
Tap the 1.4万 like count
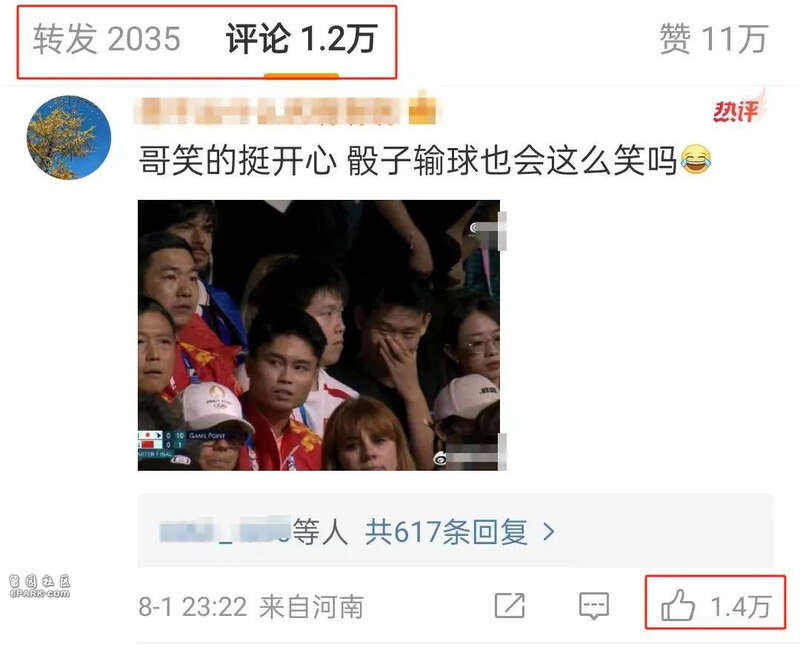coord(741,606)
